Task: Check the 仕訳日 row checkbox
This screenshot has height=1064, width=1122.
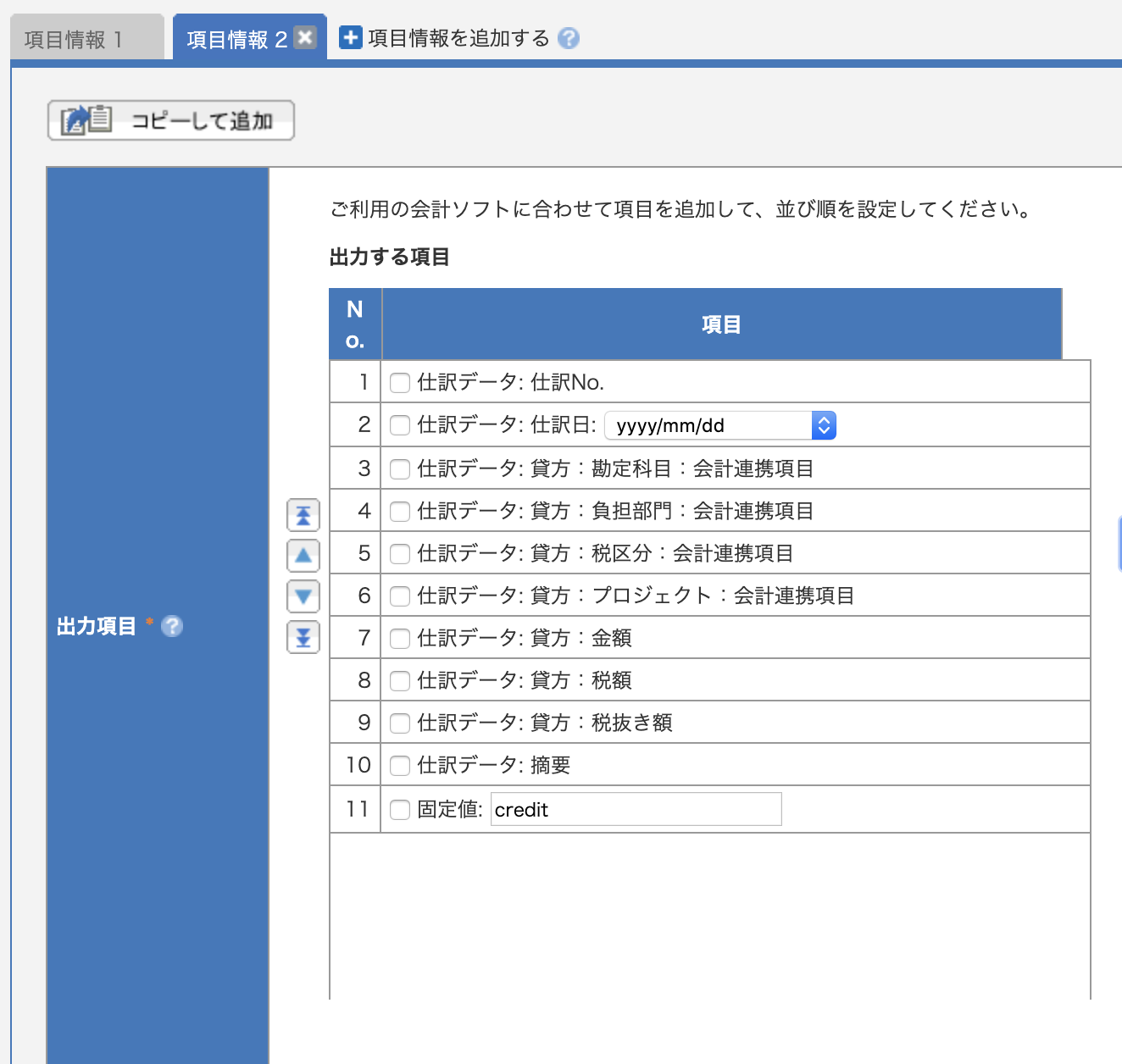Action: [x=400, y=425]
